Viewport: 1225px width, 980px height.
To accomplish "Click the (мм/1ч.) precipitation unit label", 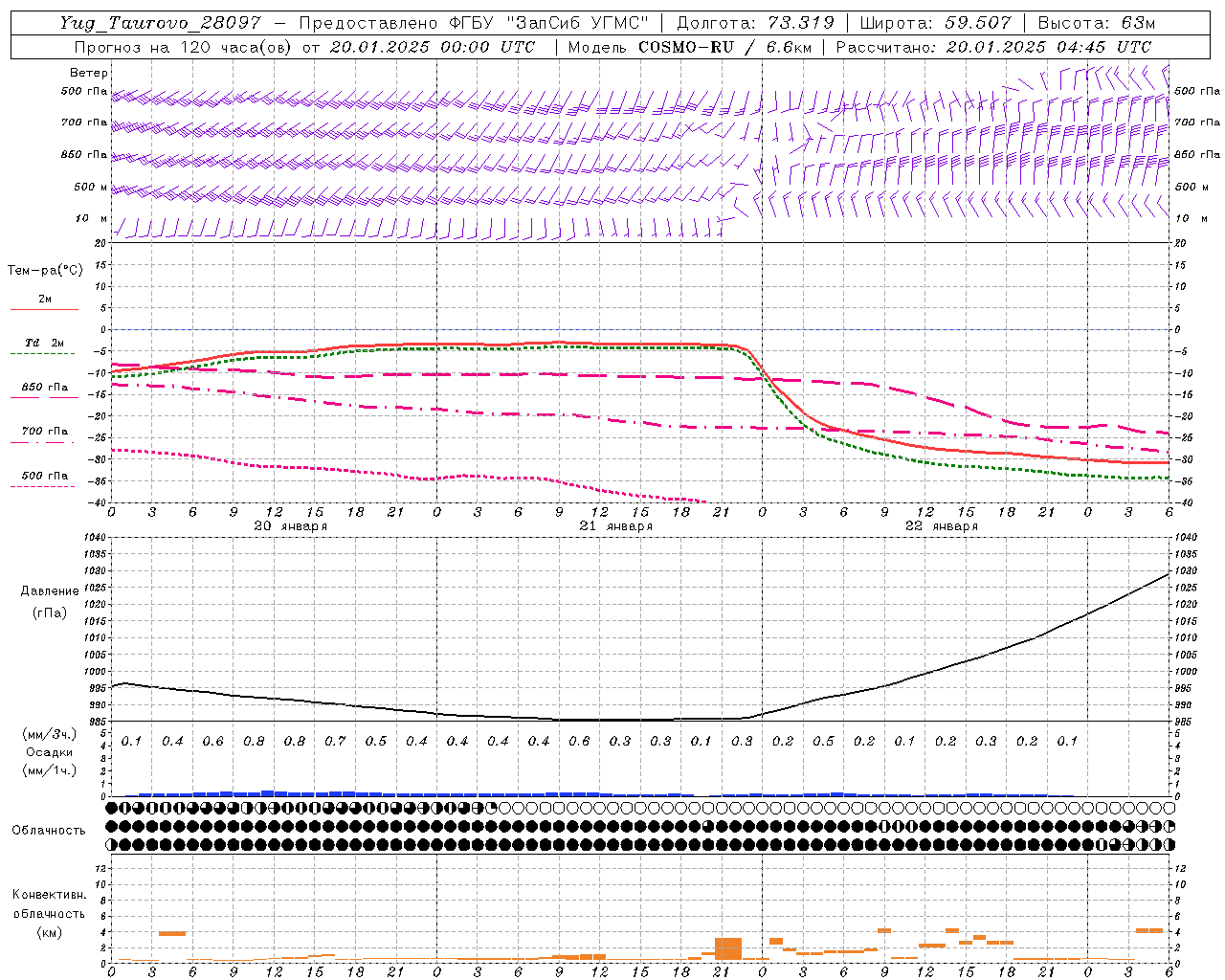I will (x=50, y=770).
